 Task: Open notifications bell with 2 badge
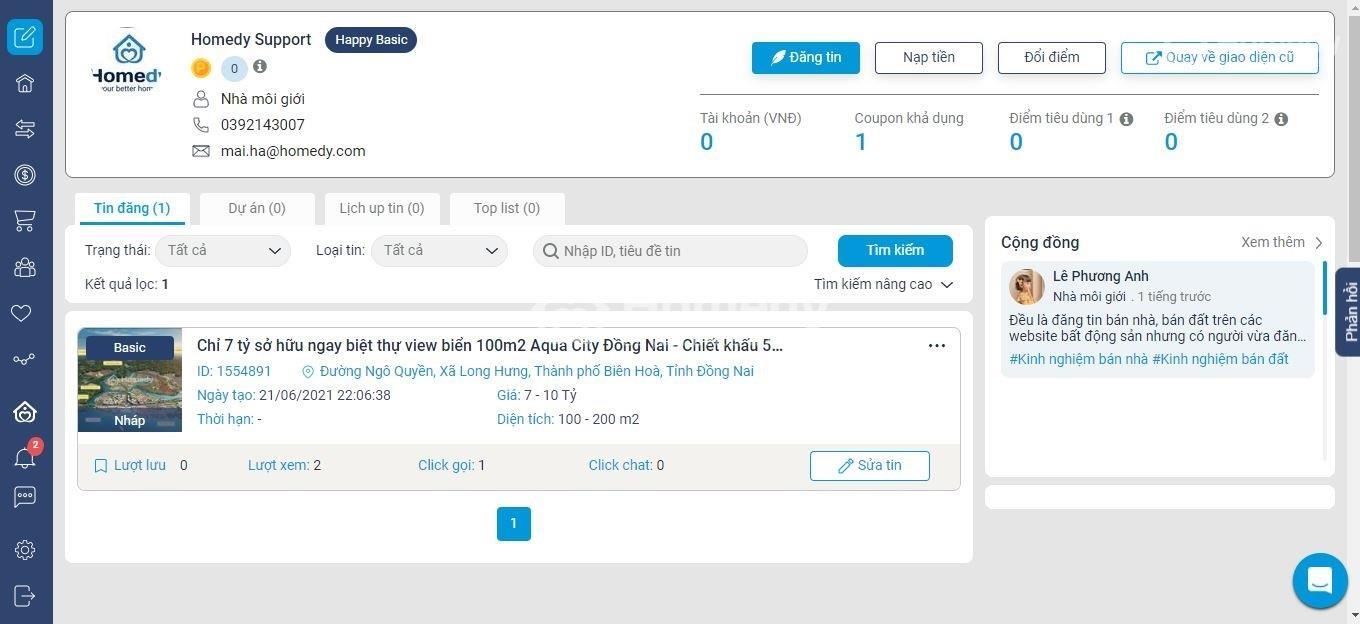[x=25, y=457]
